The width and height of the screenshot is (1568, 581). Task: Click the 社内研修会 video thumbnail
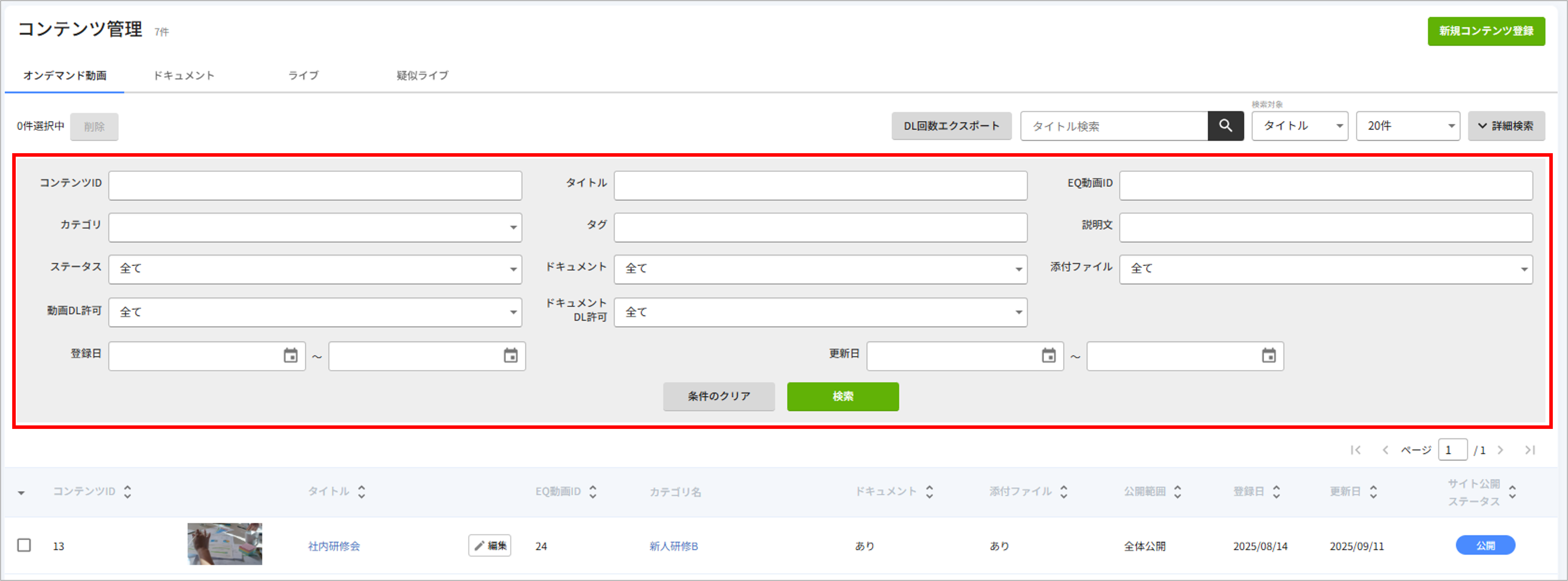[x=225, y=544]
